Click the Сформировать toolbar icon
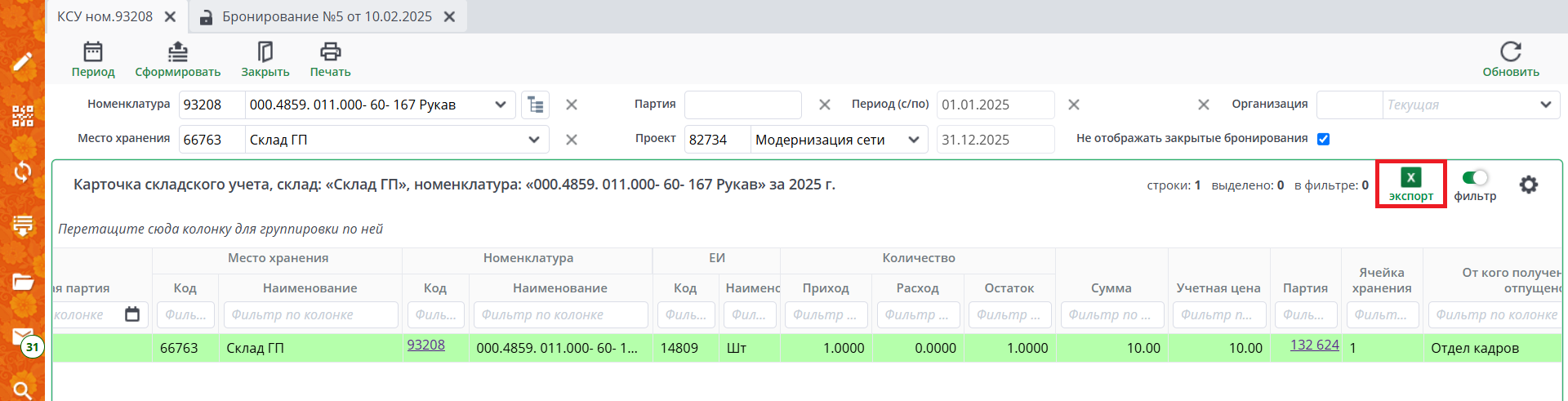 (177, 52)
